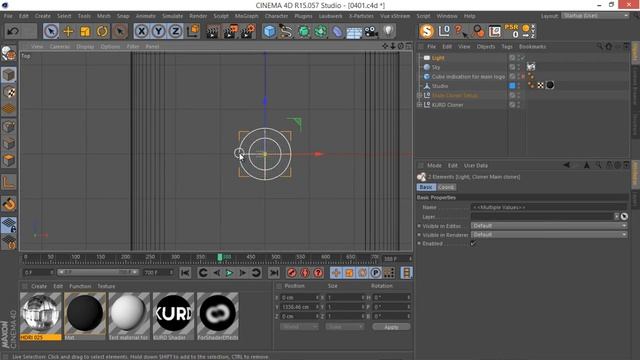Open size mode dropdown next to Apply
The height and width of the screenshot is (360, 640).
pos(345,327)
